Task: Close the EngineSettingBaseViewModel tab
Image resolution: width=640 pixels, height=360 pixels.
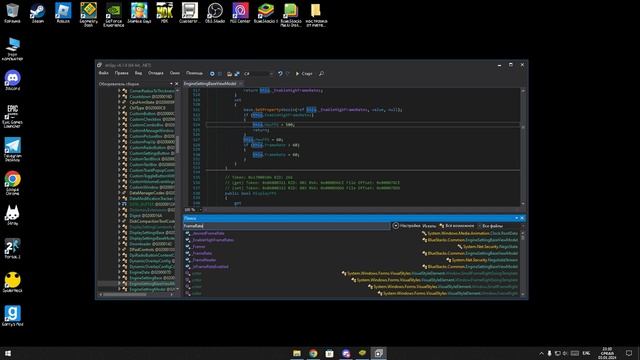Action: 241,83
